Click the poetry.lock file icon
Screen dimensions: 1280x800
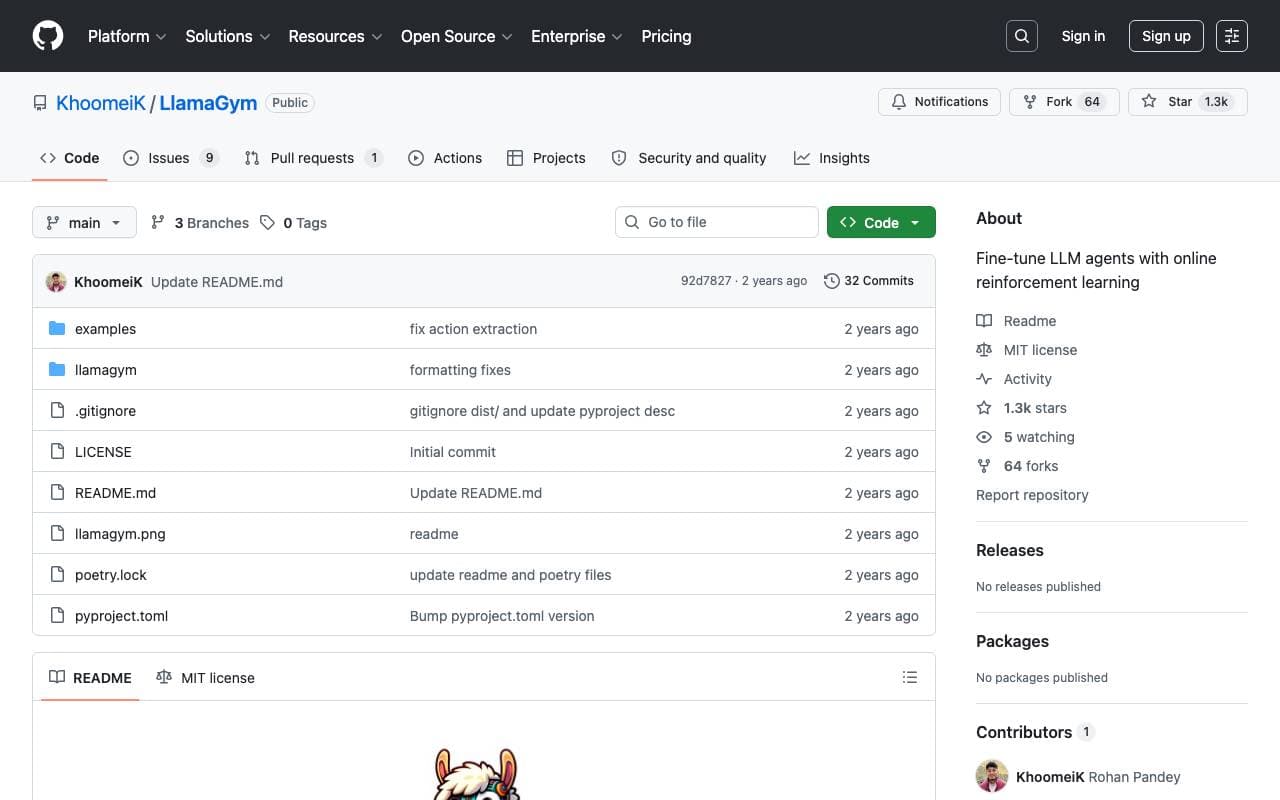point(57,575)
